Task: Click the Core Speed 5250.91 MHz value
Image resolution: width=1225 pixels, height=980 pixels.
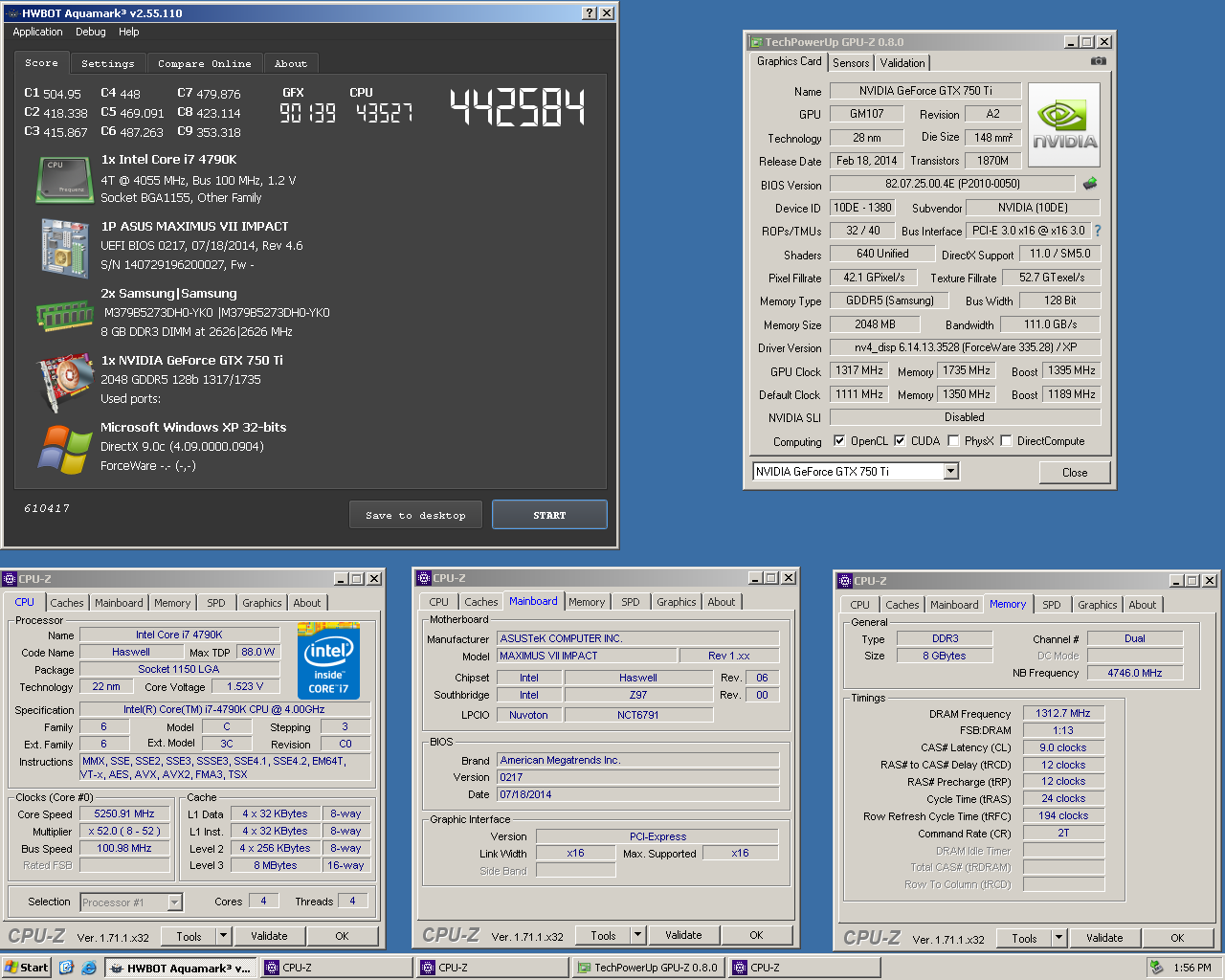Action: click(x=124, y=813)
